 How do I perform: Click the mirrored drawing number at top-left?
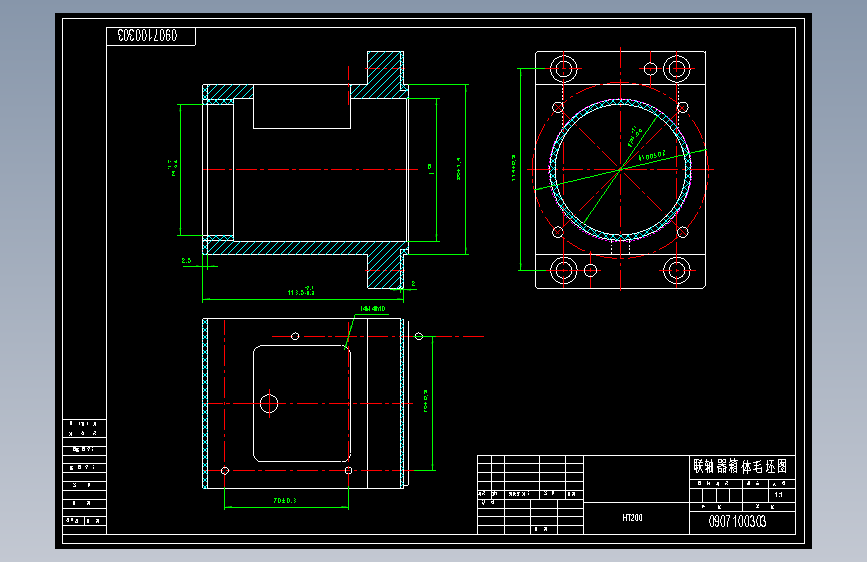148,35
